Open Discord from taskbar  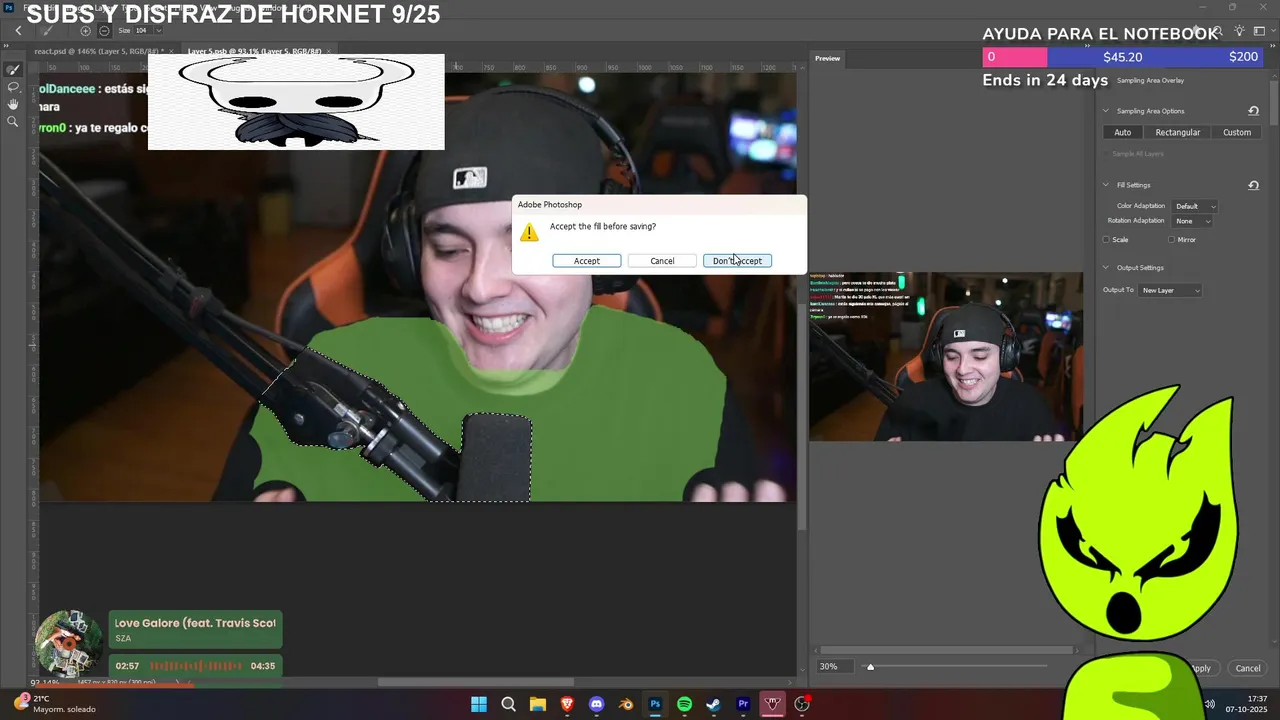[x=597, y=704]
